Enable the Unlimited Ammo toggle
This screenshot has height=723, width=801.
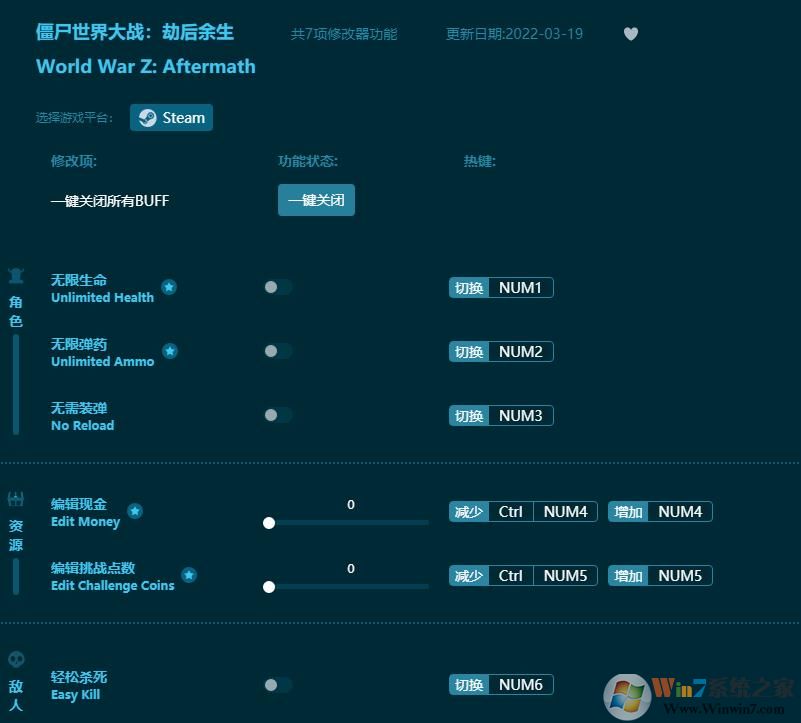276,351
